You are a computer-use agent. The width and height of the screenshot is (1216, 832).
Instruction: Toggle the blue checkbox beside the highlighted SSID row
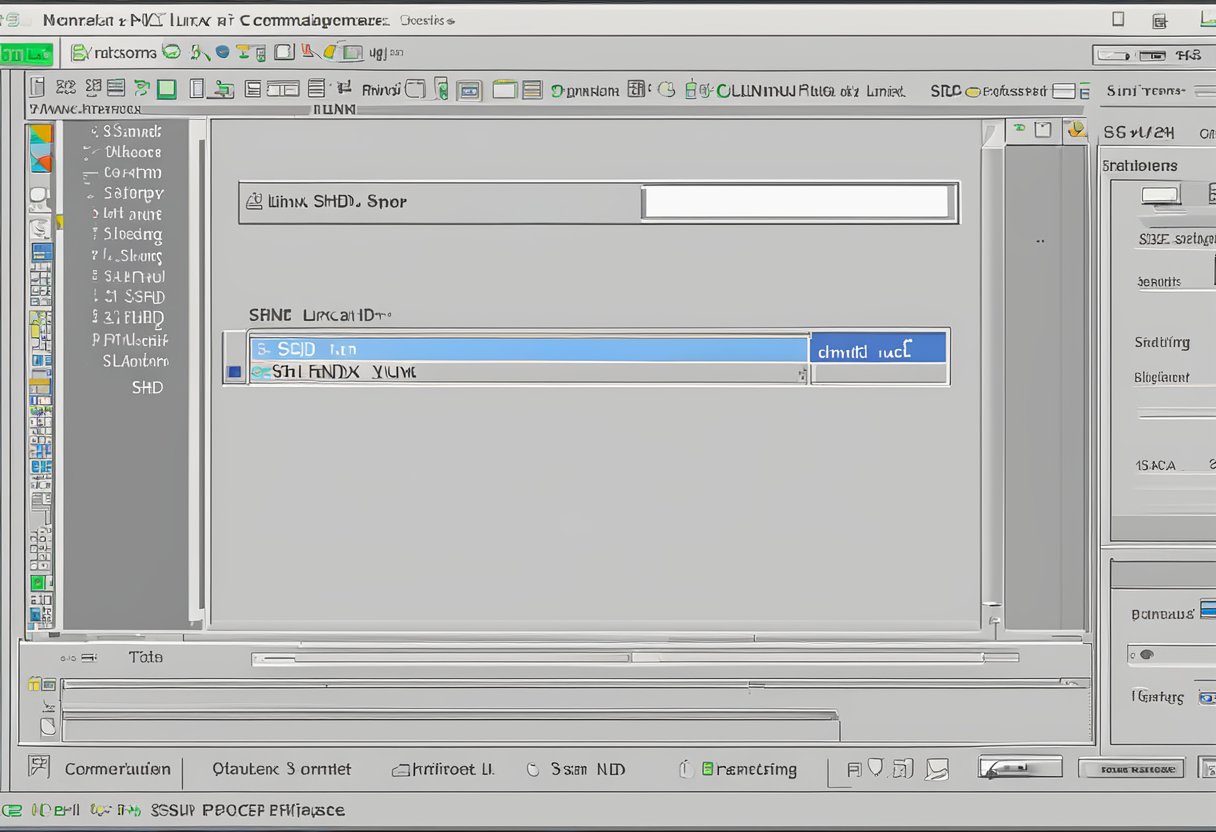click(x=233, y=371)
